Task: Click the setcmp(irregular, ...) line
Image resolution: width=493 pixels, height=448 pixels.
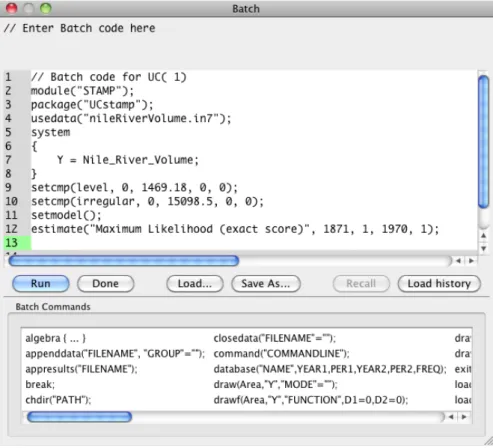Action: pyautogui.click(x=147, y=201)
